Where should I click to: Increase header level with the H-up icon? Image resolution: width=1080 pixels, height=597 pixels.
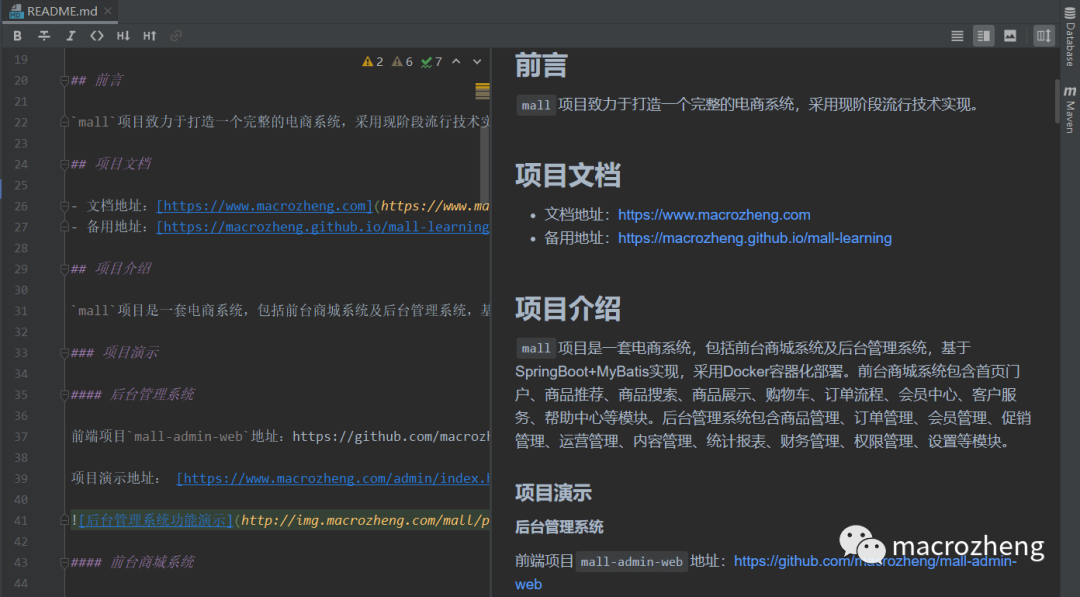(x=148, y=35)
